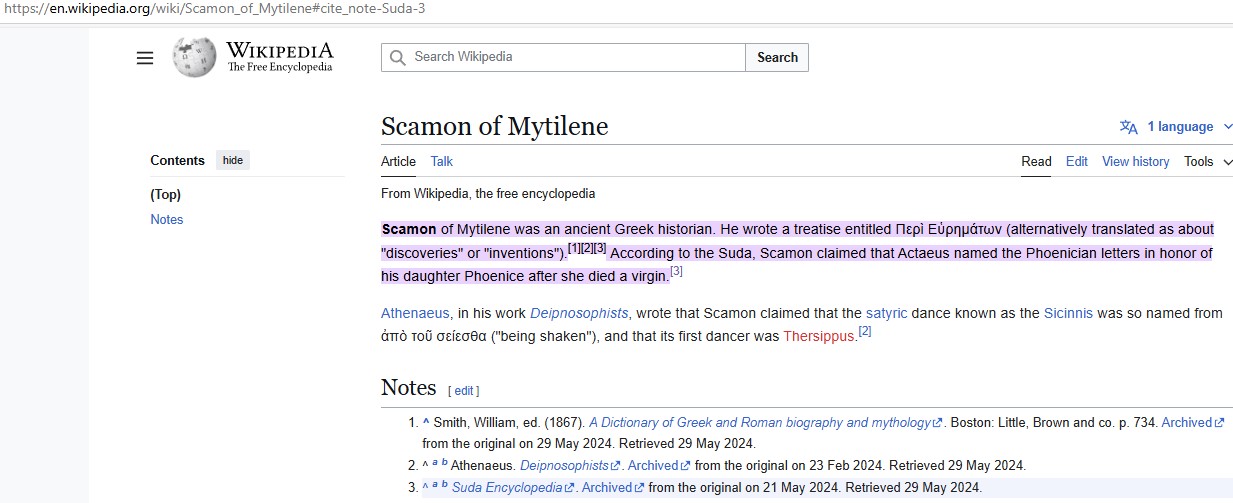Click back-link 'a' of note 3
Screen dimensions: 1233x503
[x=435, y=485]
